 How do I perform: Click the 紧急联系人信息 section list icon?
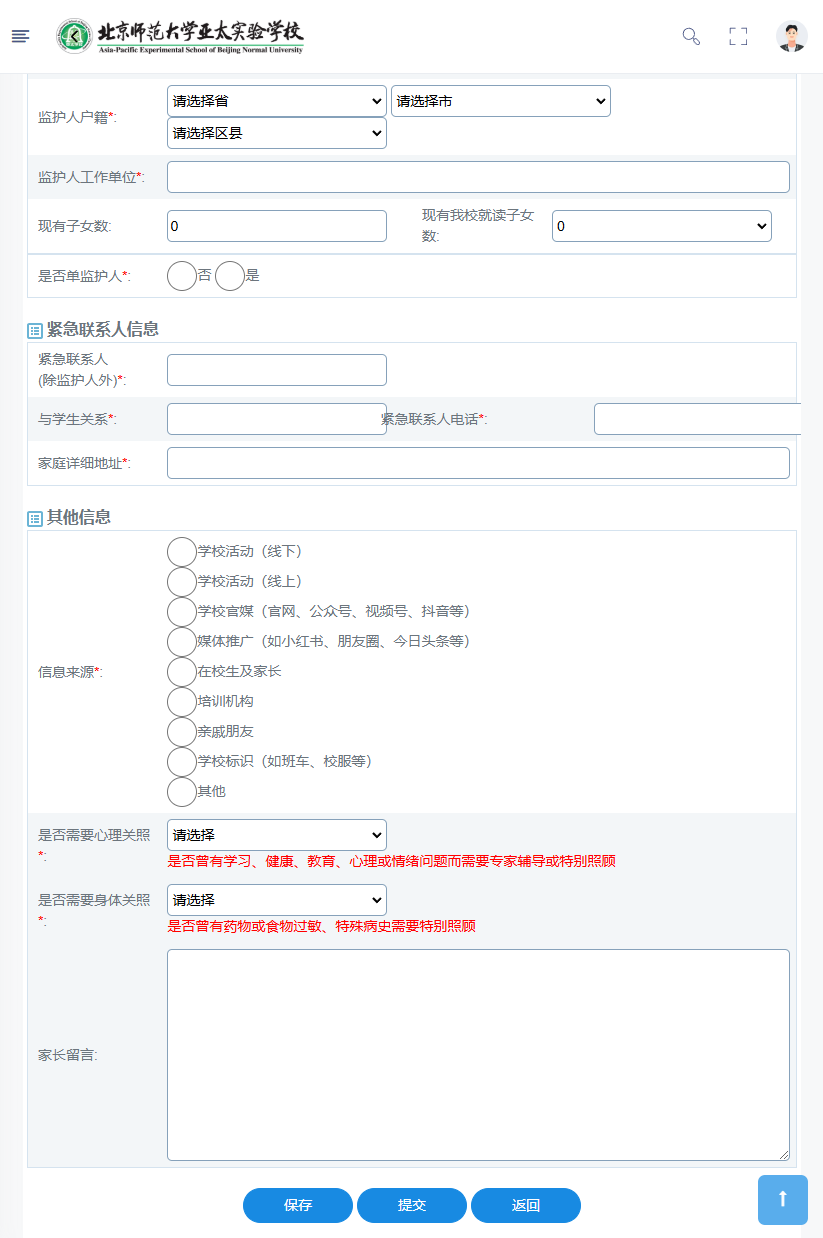tap(35, 330)
